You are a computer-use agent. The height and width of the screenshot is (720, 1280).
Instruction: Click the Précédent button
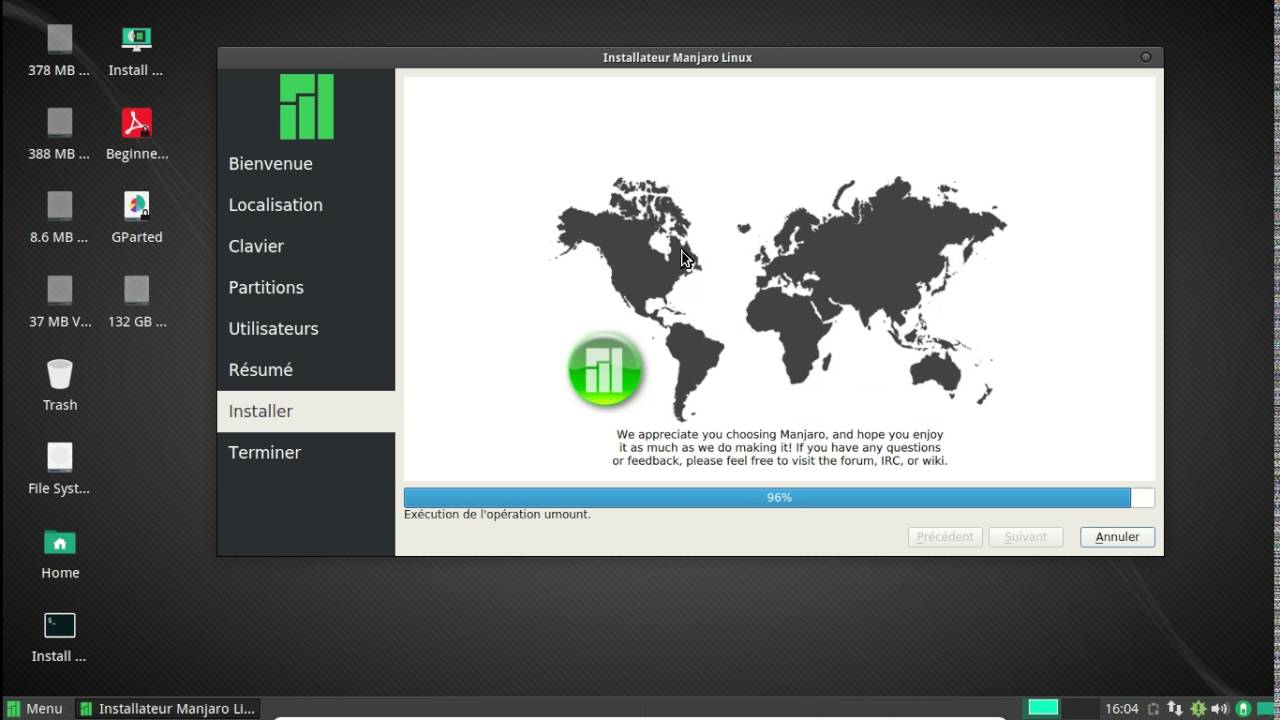point(945,537)
